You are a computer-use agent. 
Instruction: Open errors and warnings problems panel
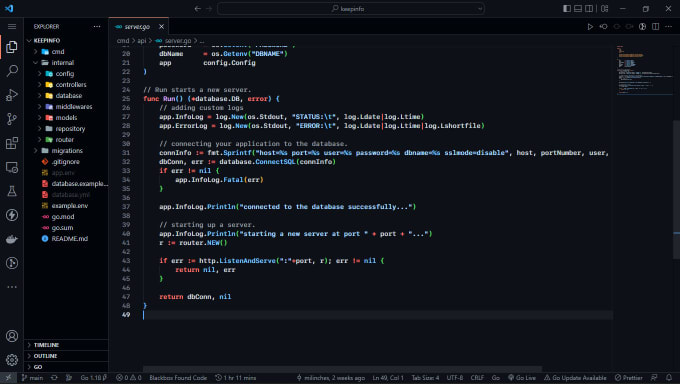[x=129, y=378]
